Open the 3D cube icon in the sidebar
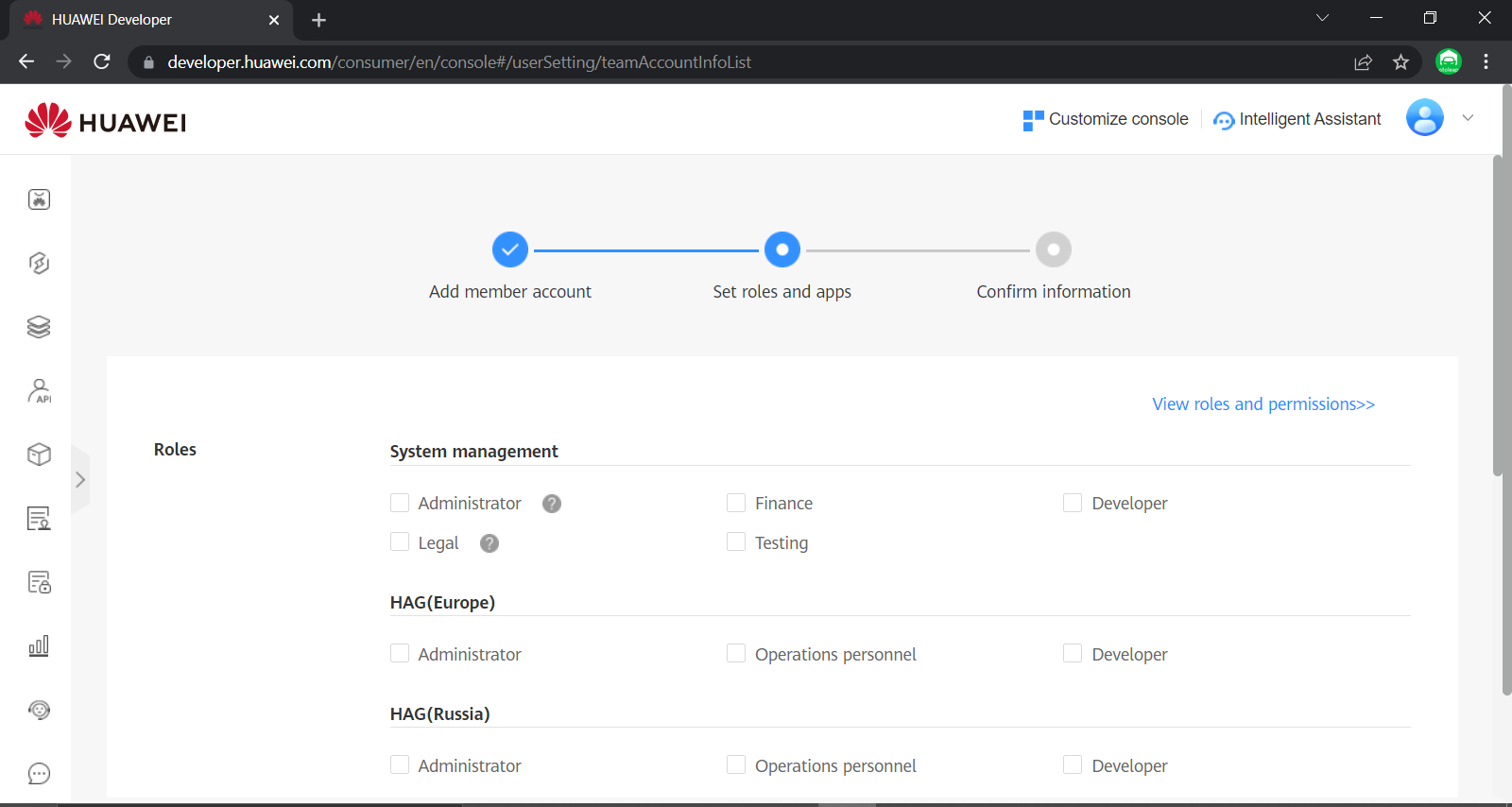 coord(39,455)
